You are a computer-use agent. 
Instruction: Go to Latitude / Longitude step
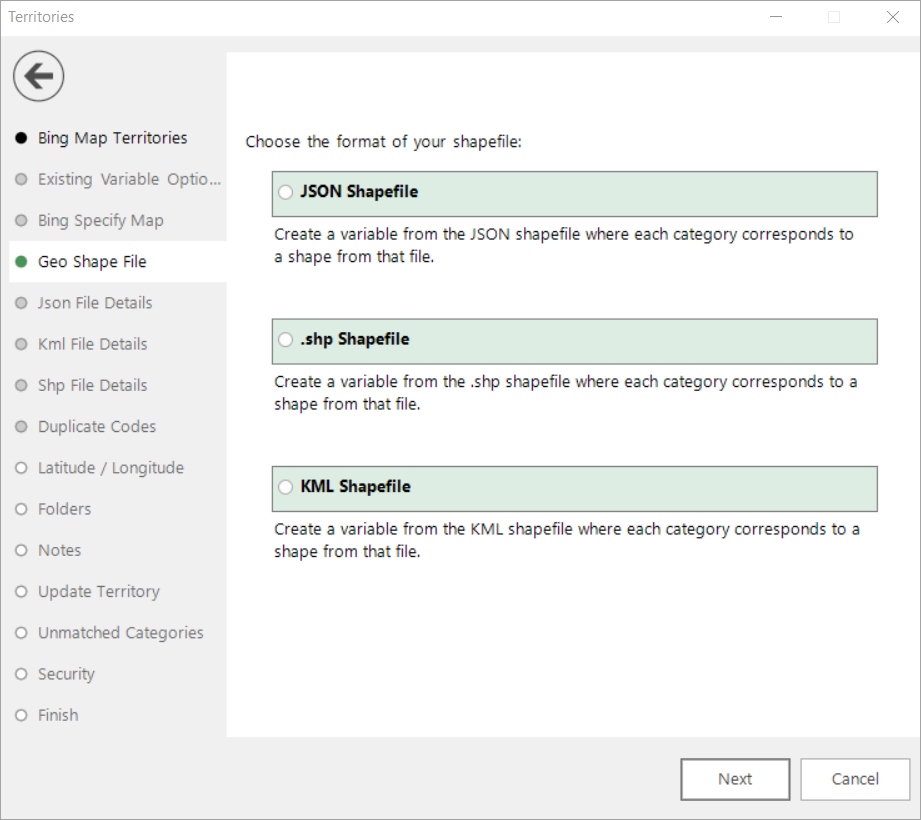tap(110, 468)
